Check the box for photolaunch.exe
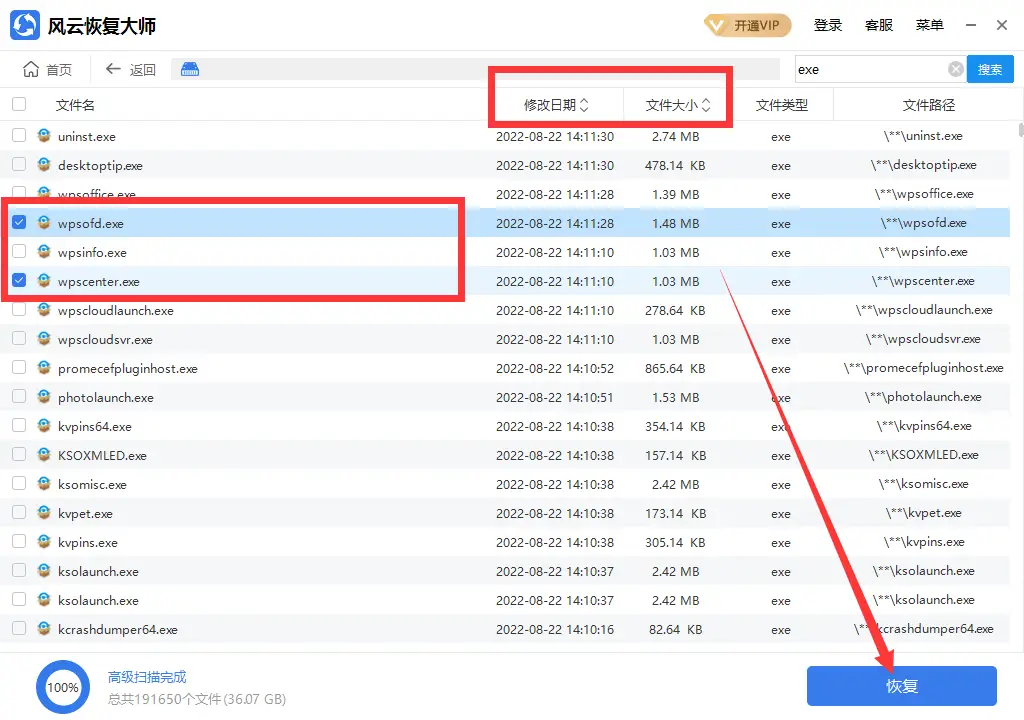This screenshot has width=1024, height=720. click(x=19, y=396)
